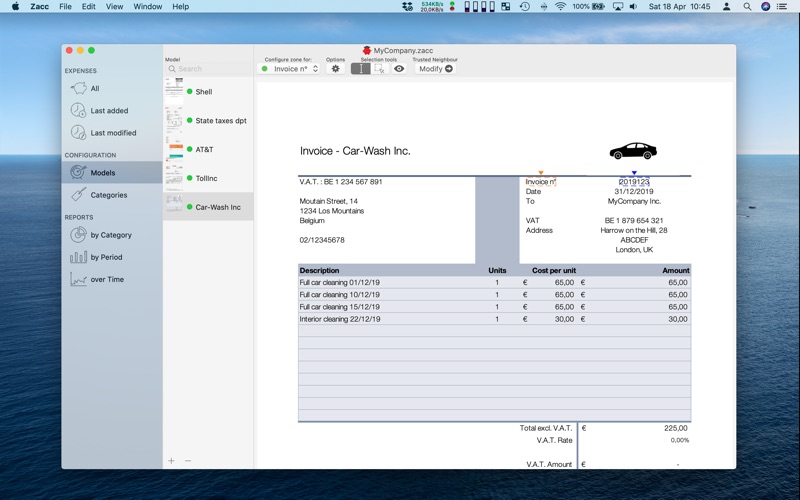Click the Wi-Fi status icon
This screenshot has width=800, height=500.
click(x=560, y=6)
